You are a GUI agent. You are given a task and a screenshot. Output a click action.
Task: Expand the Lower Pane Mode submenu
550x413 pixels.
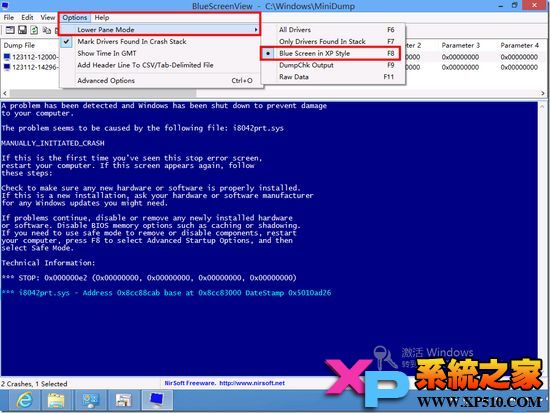(160, 29)
